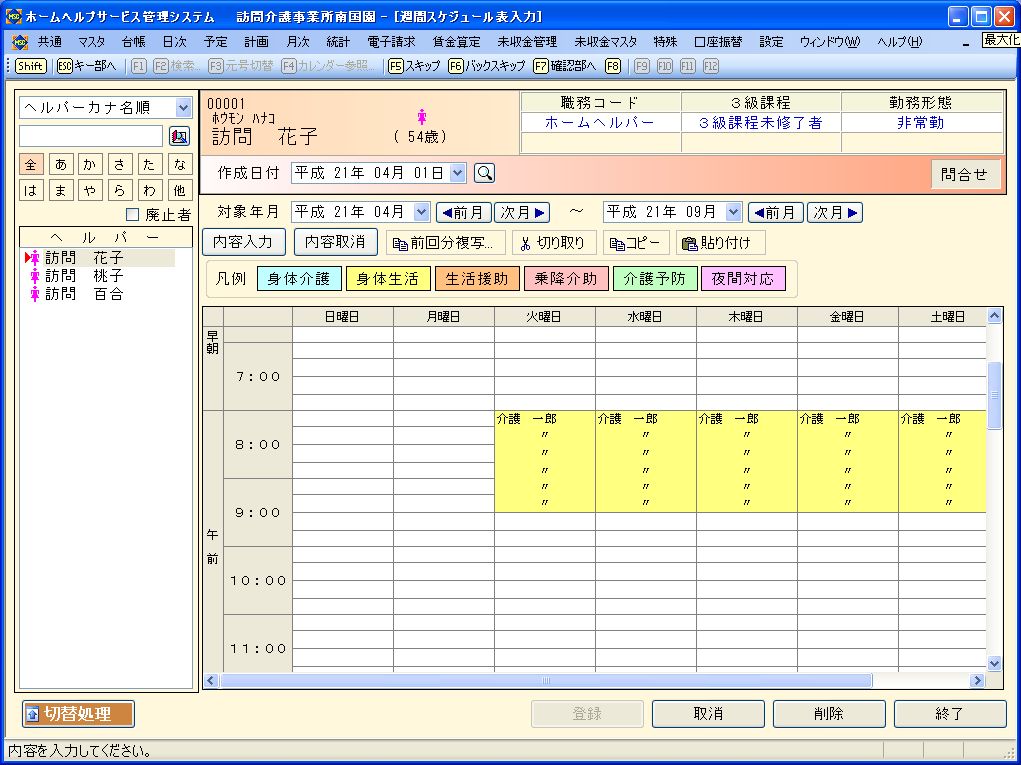The height and width of the screenshot is (765, 1021).
Task: Select the あ kana filter button
Action: pyautogui.click(x=61, y=165)
